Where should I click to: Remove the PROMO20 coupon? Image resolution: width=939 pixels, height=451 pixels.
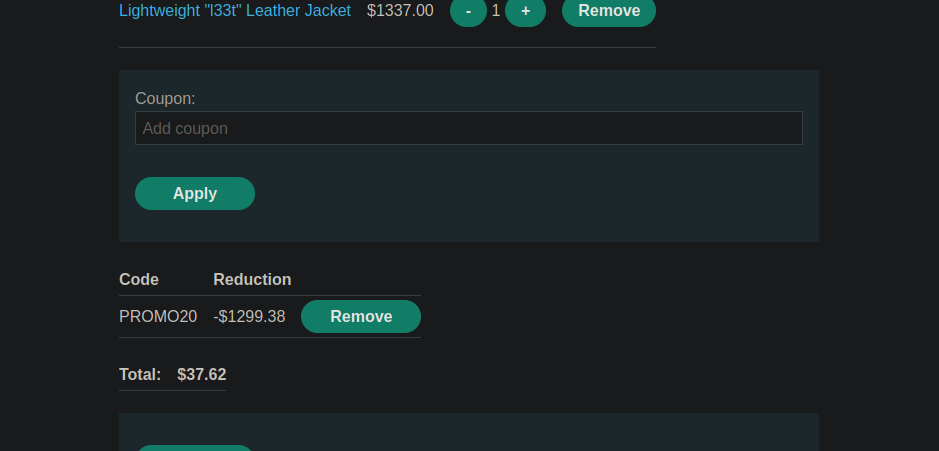click(x=360, y=316)
